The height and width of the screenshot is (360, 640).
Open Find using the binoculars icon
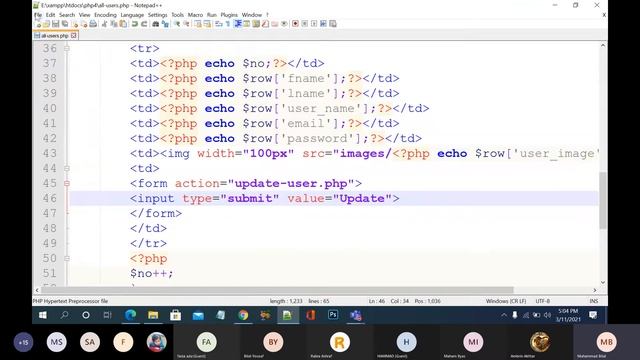click(x=156, y=24)
